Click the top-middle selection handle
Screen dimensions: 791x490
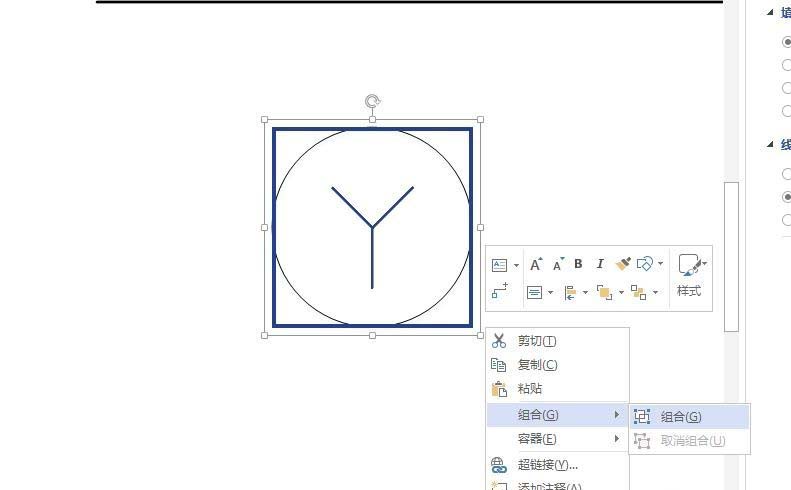pyautogui.click(x=372, y=120)
